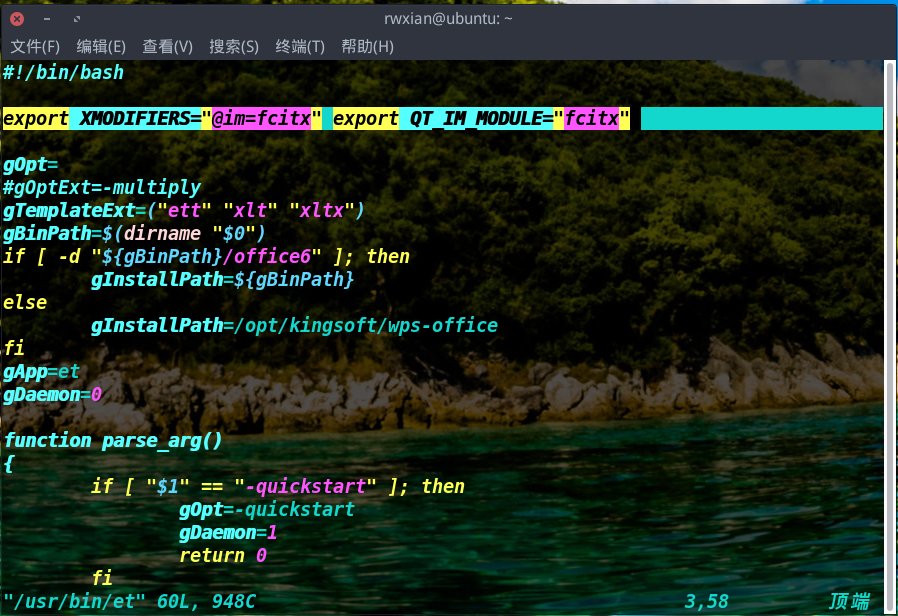Open the 查看(V) menu

pyautogui.click(x=167, y=47)
